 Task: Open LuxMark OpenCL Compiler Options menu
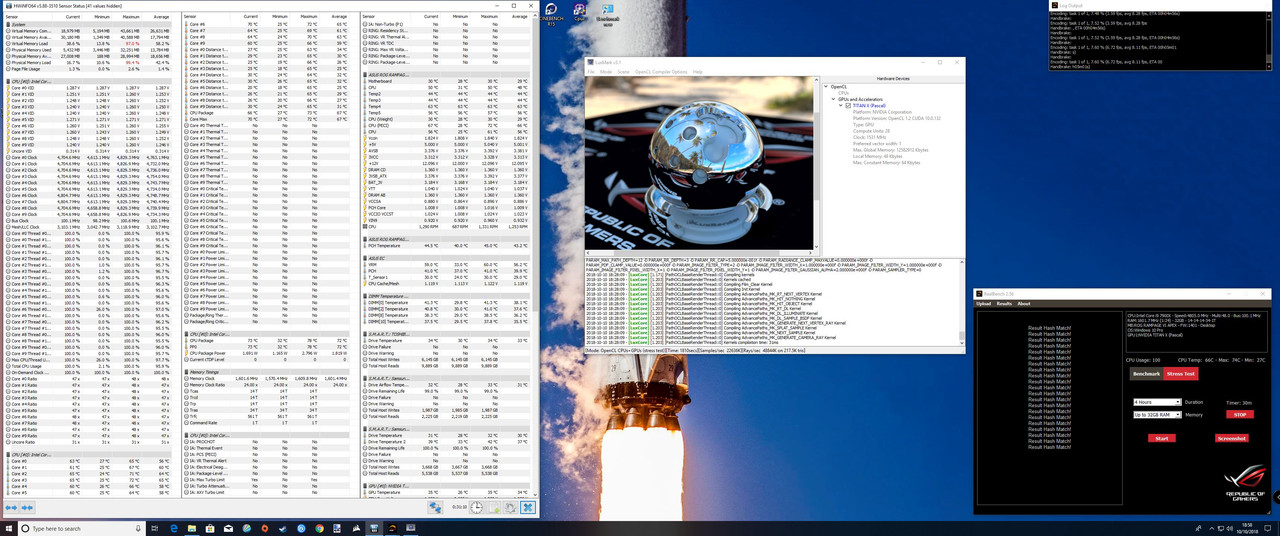coord(661,72)
